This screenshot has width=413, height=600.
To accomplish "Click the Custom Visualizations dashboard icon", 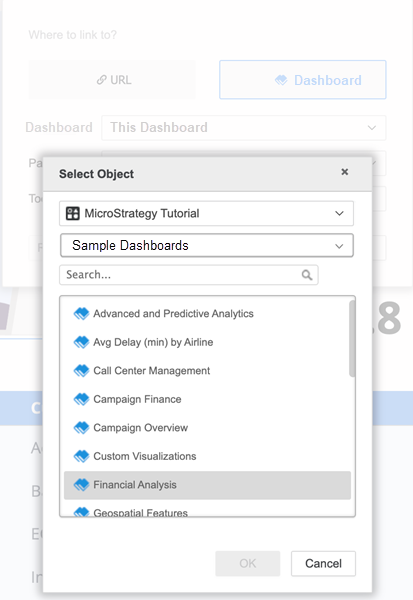I will [81, 456].
